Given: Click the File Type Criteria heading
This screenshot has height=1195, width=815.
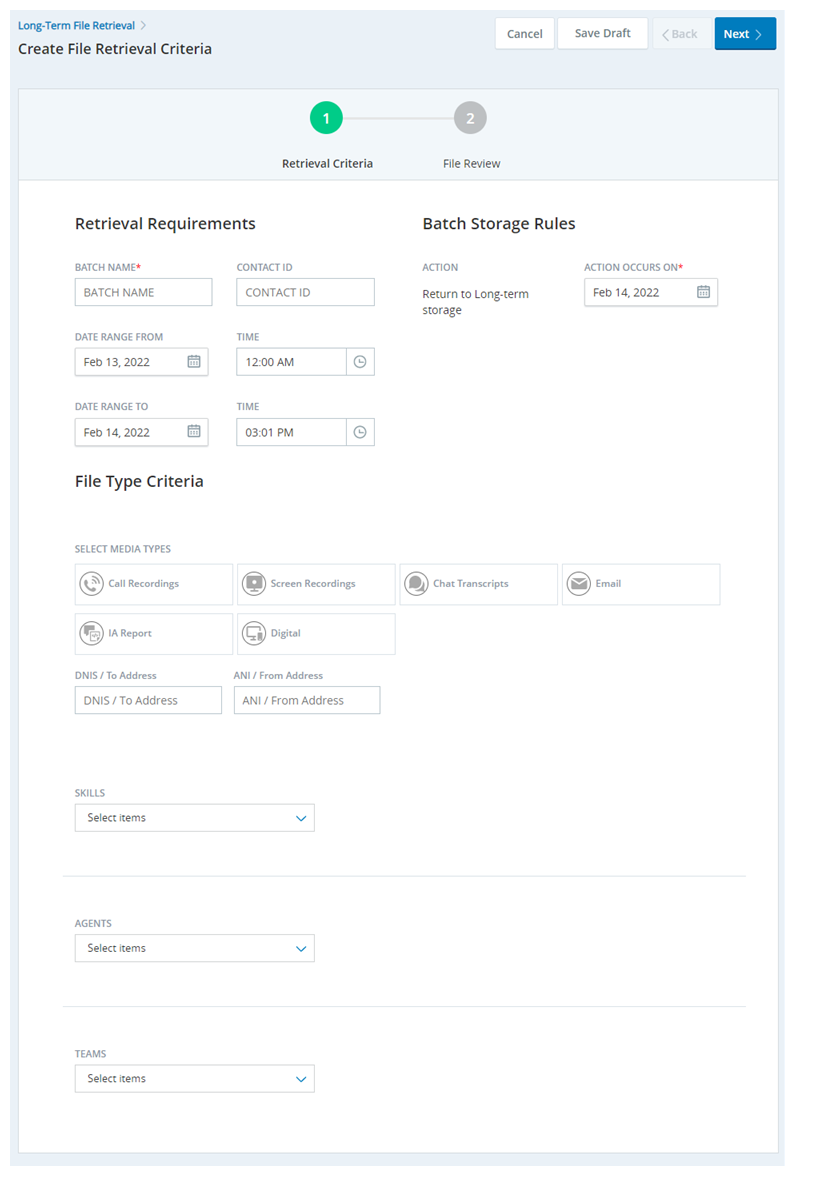Looking at the screenshot, I should point(139,482).
